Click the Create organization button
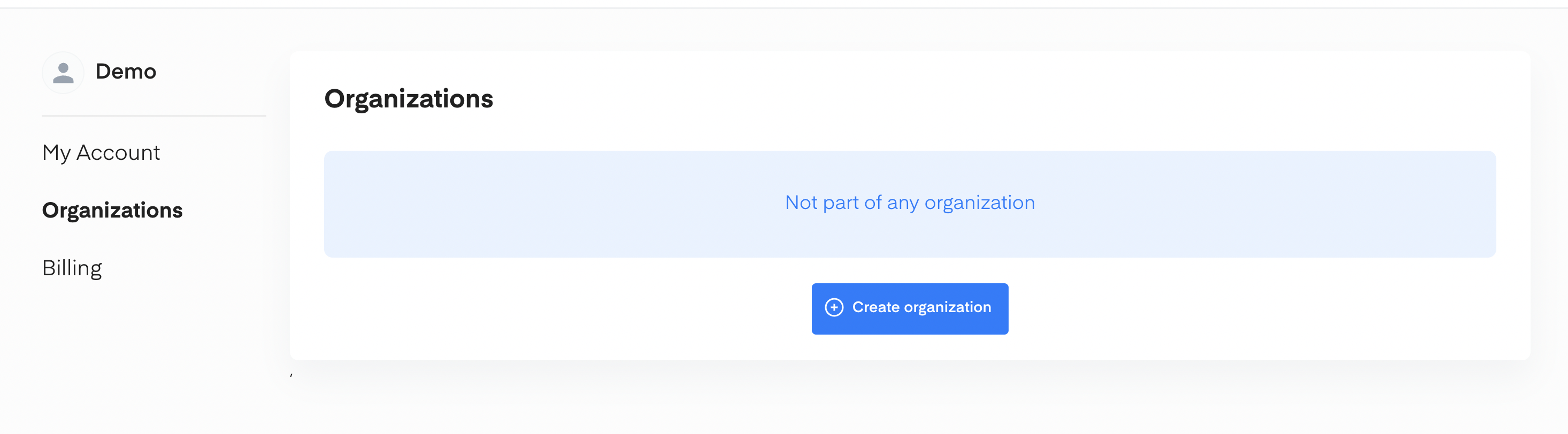Viewport: 1568px width, 434px height. coord(909,308)
